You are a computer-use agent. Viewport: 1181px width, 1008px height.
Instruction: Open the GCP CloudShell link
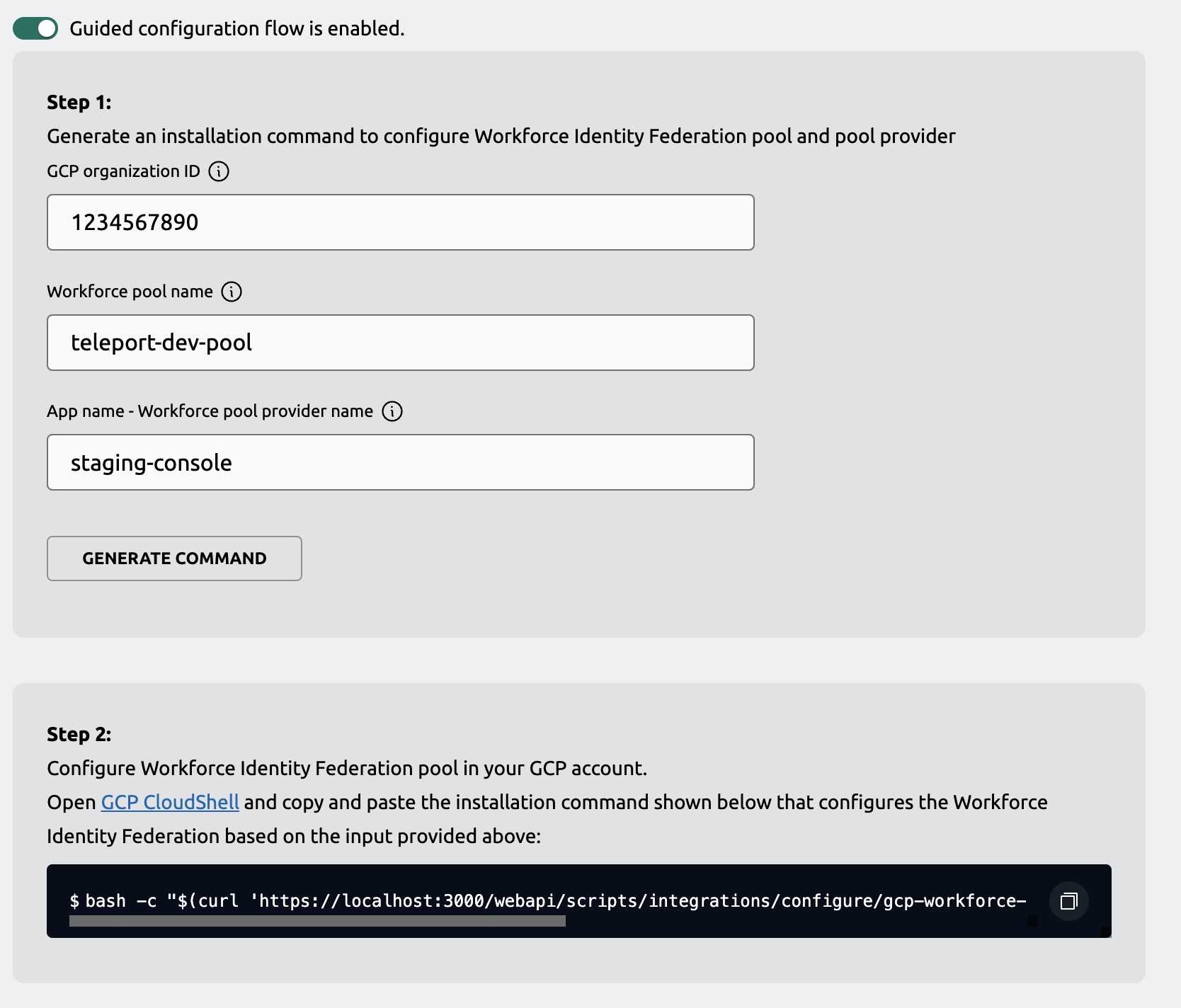(169, 802)
